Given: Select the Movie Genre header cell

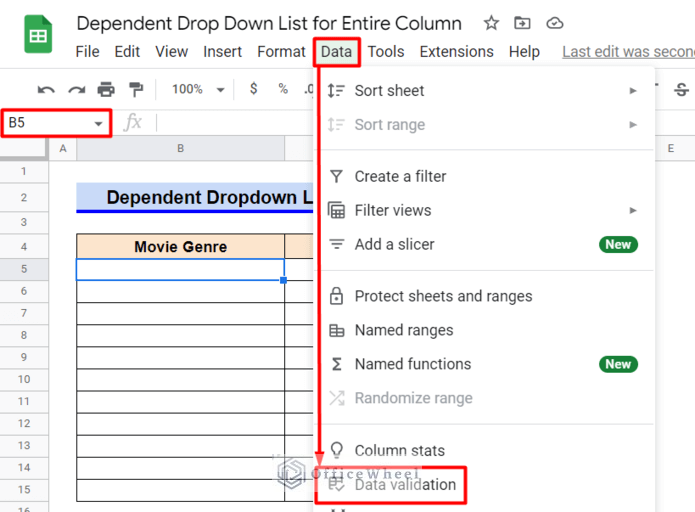Looking at the screenshot, I should point(180,246).
